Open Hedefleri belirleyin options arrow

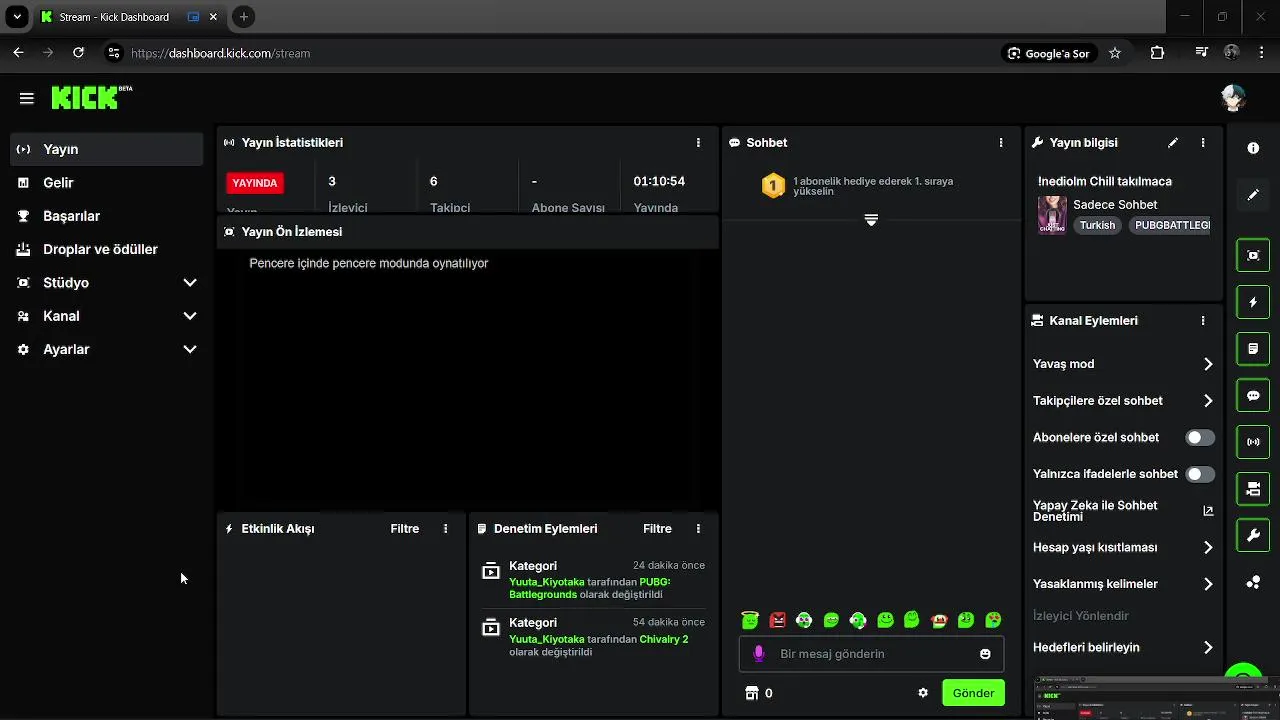[x=1208, y=648]
